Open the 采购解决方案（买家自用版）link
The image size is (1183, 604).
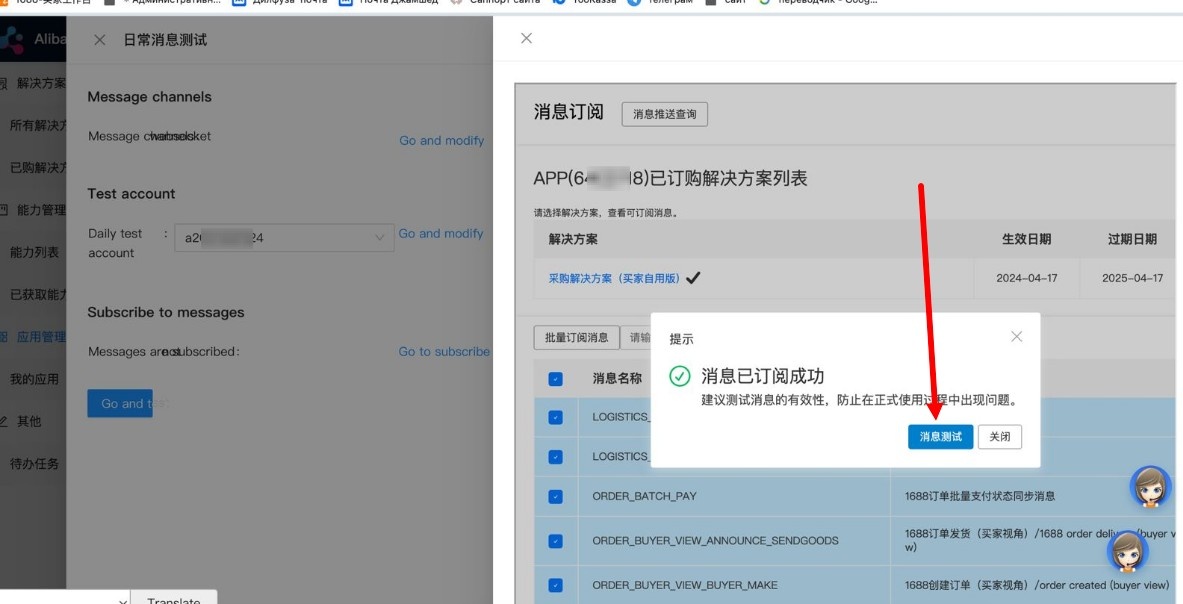pos(613,279)
